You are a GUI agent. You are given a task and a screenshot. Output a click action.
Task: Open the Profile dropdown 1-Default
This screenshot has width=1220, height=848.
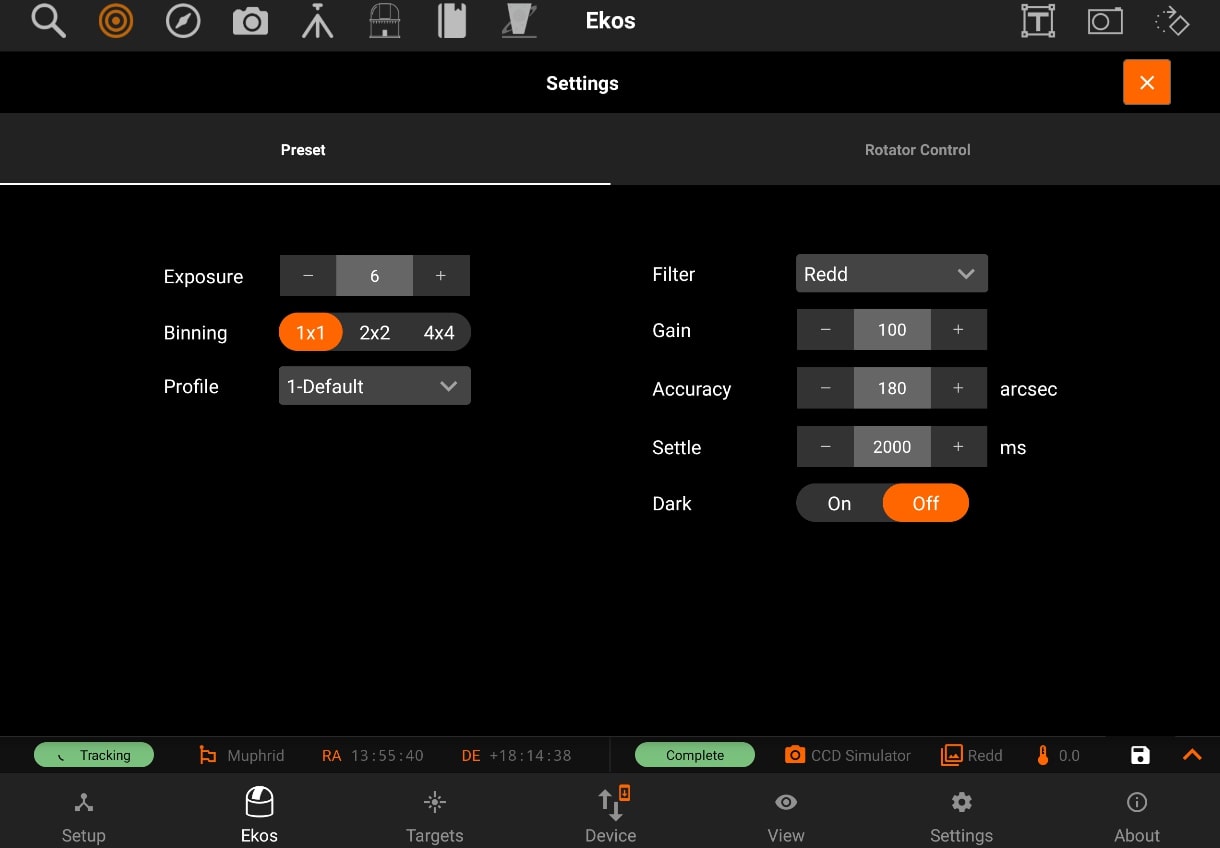click(374, 386)
